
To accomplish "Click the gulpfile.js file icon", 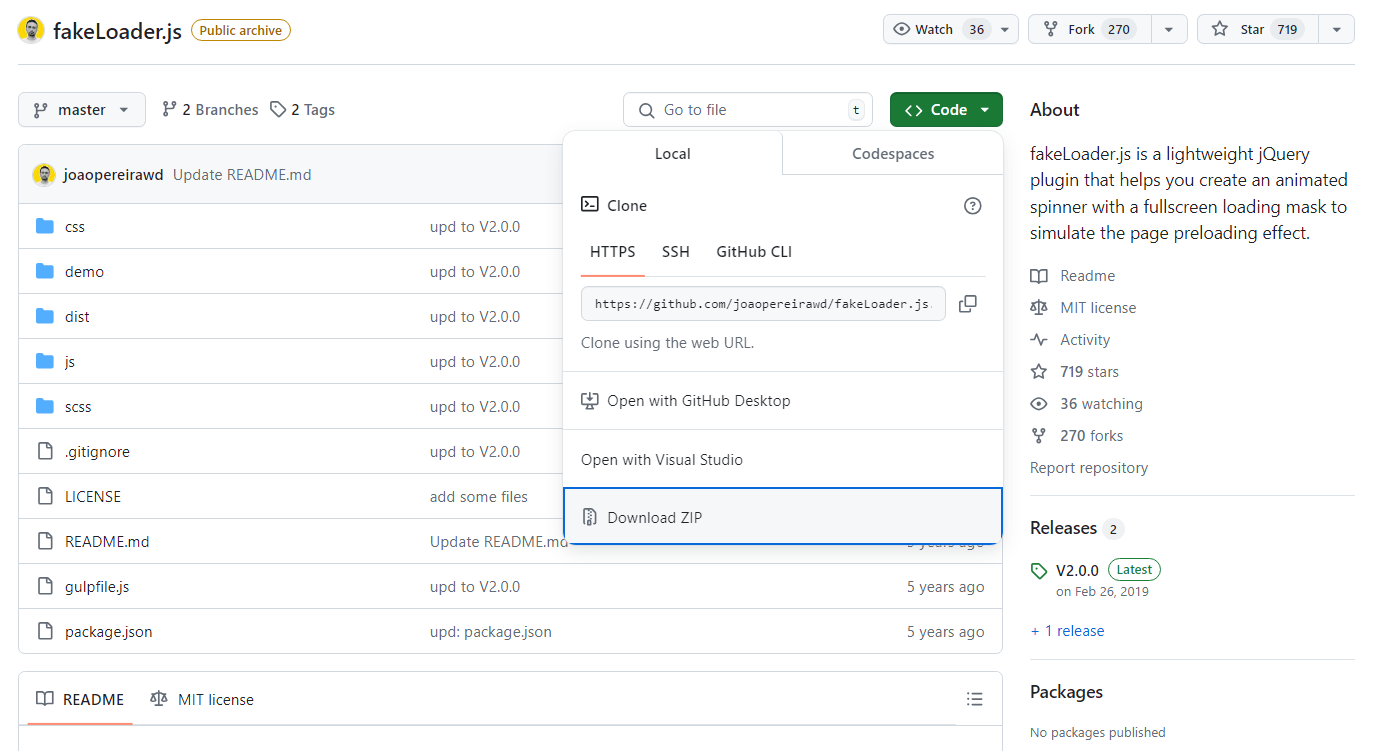I will (x=44, y=586).
